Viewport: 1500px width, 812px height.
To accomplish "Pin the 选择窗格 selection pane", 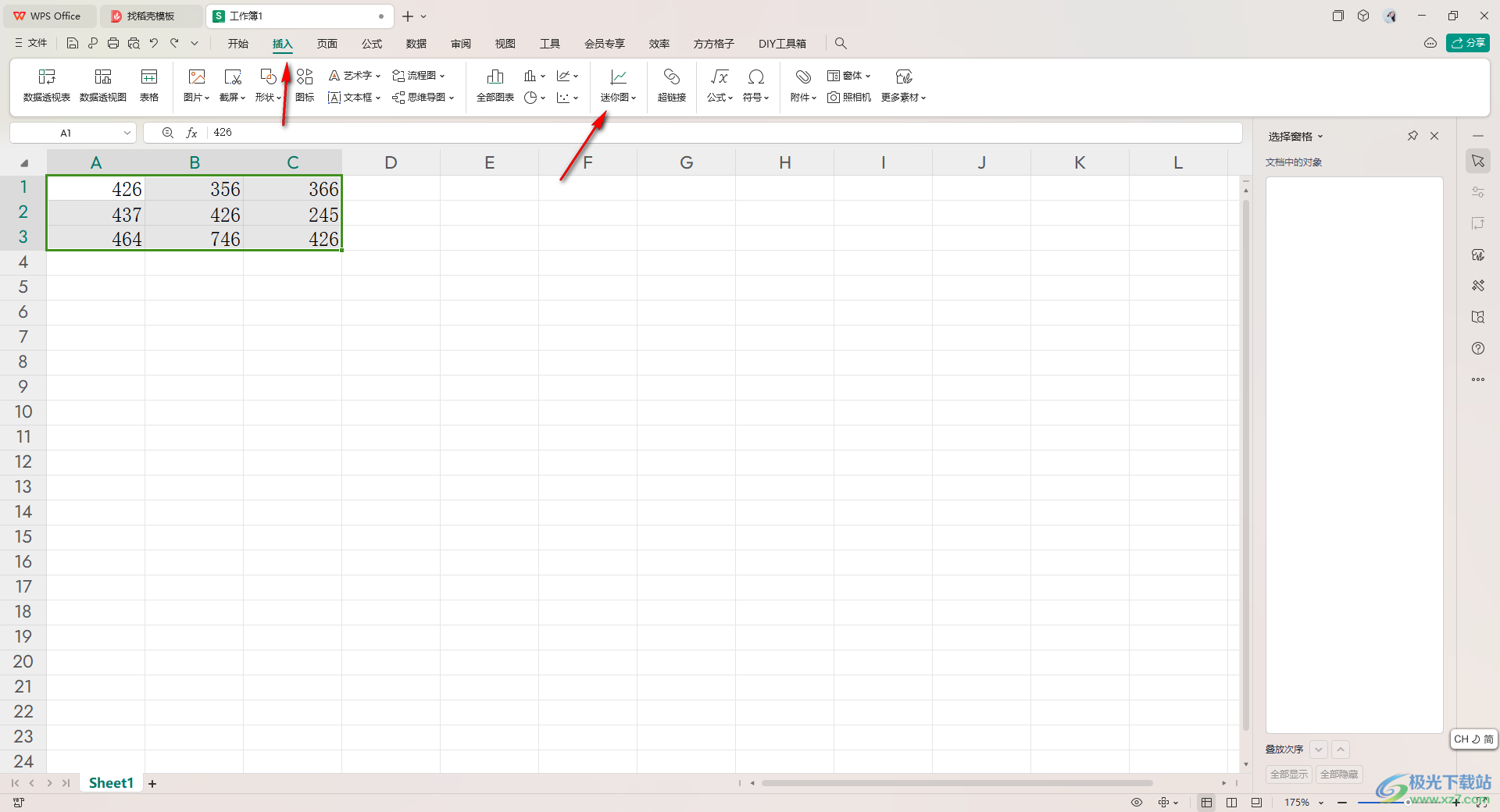I will pyautogui.click(x=1412, y=136).
